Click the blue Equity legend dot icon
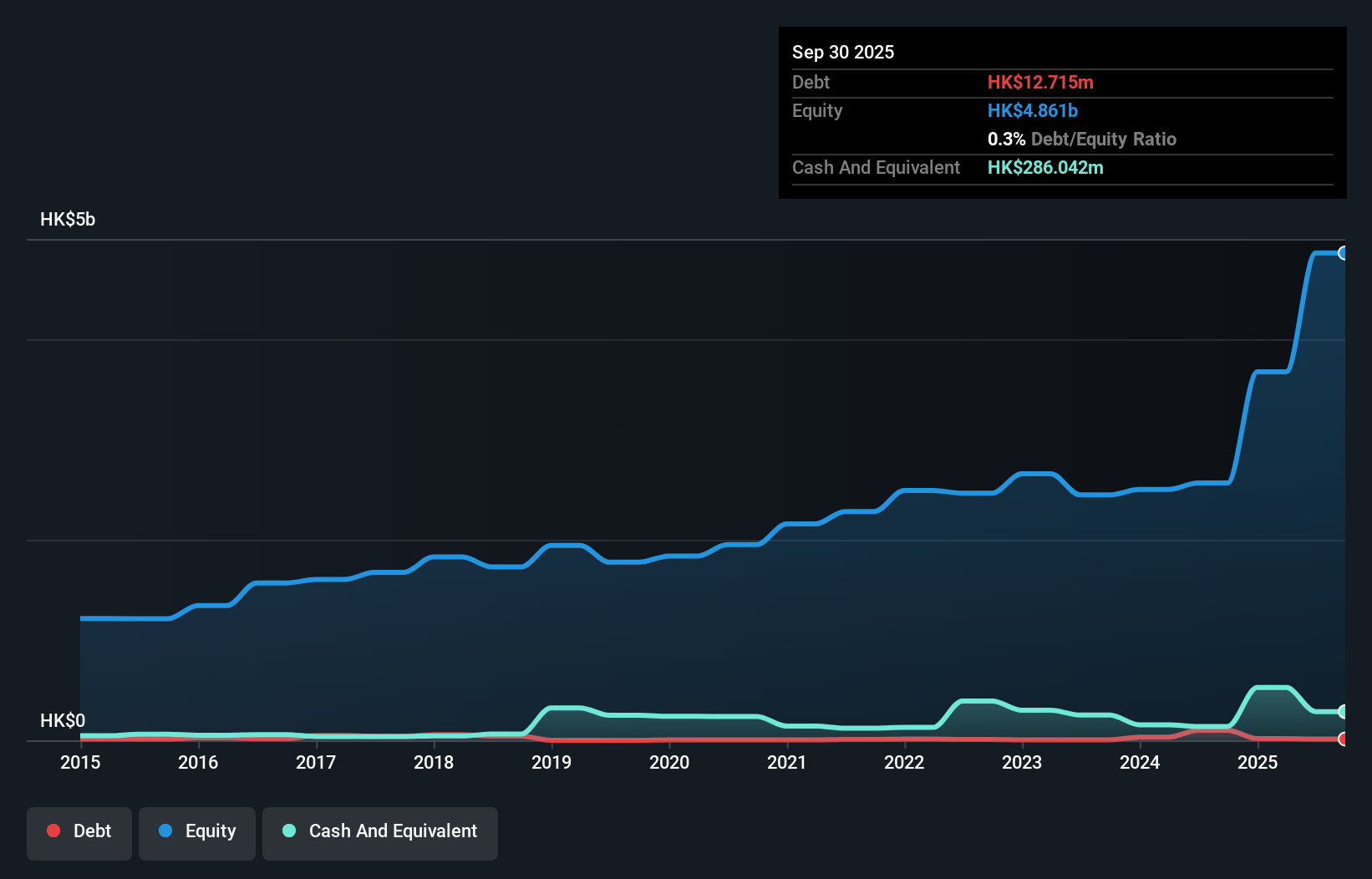1372x879 pixels. [164, 831]
